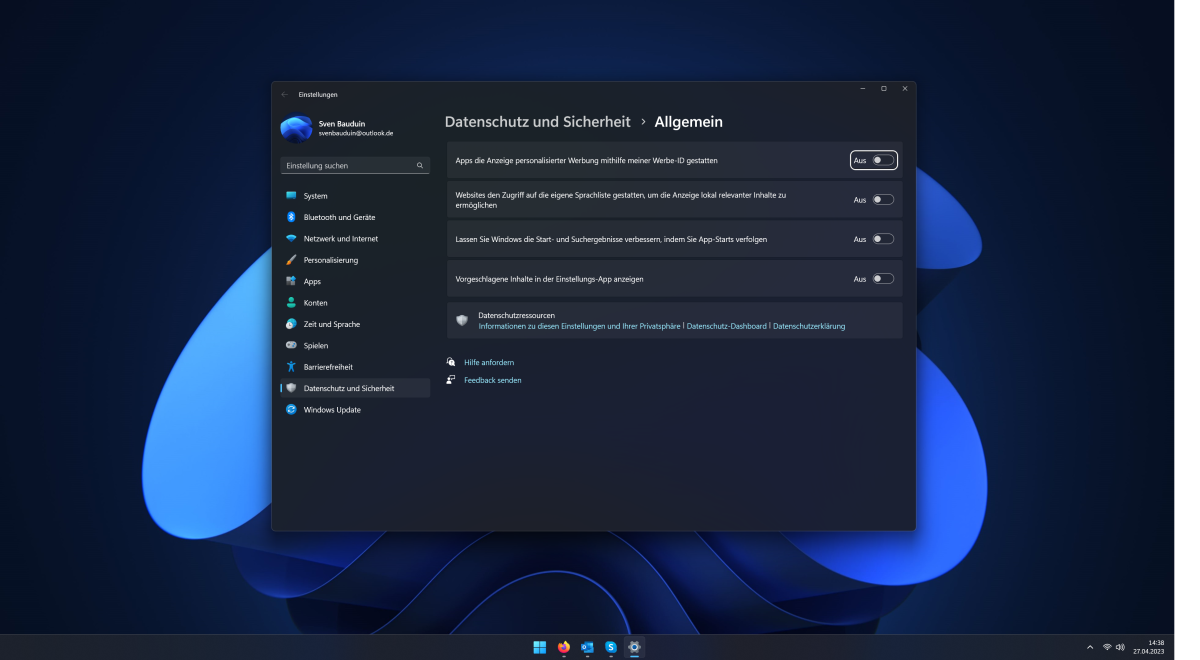Open the Datenschutzerklärung link

[809, 326]
